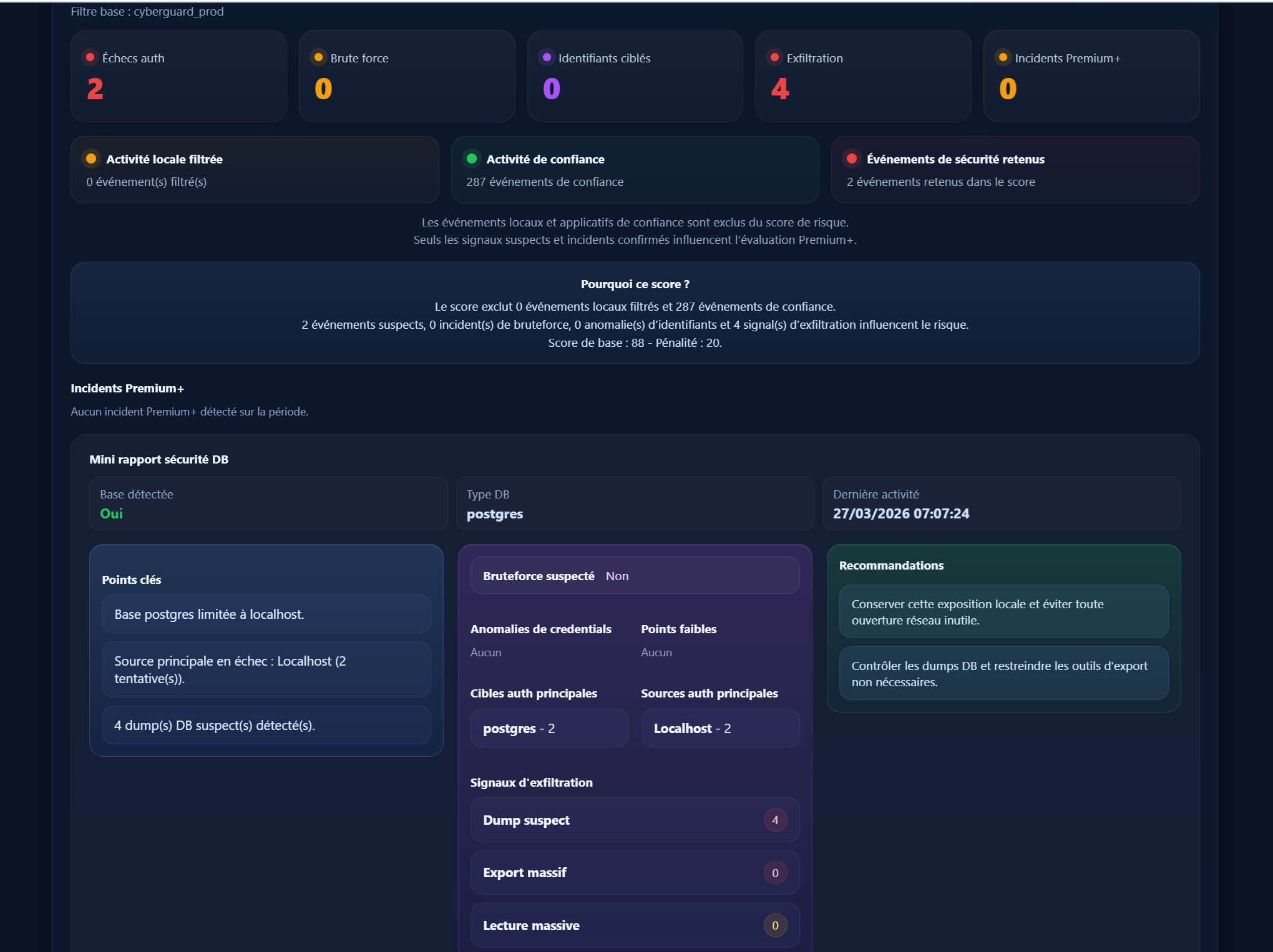This screenshot has width=1273, height=952.
Task: Click the Dump suspect count badge
Action: coord(775,820)
